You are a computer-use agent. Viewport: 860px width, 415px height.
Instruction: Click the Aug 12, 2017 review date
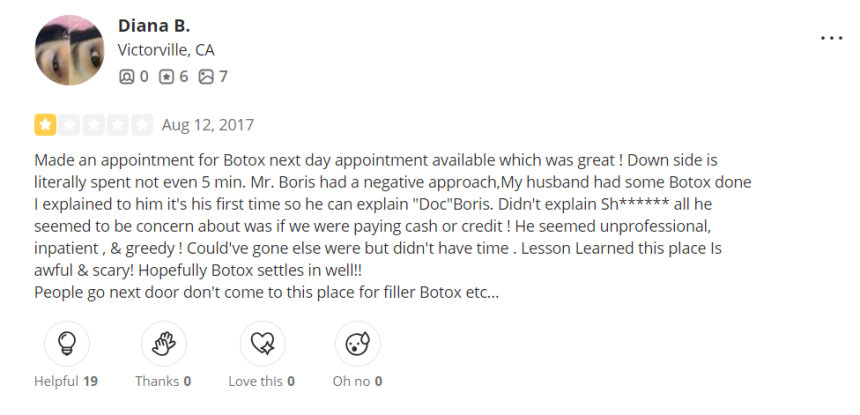click(x=208, y=125)
